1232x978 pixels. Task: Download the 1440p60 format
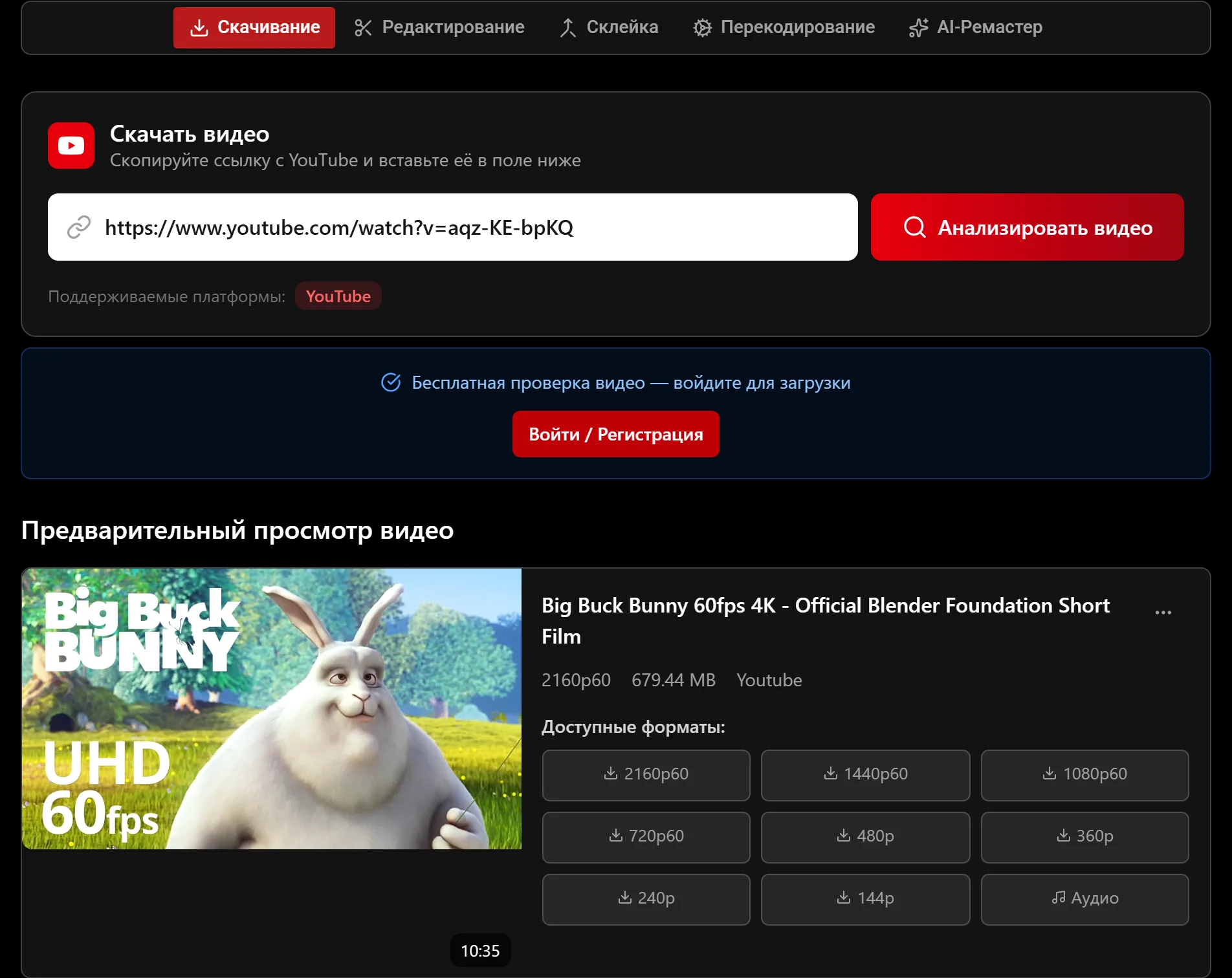(866, 775)
